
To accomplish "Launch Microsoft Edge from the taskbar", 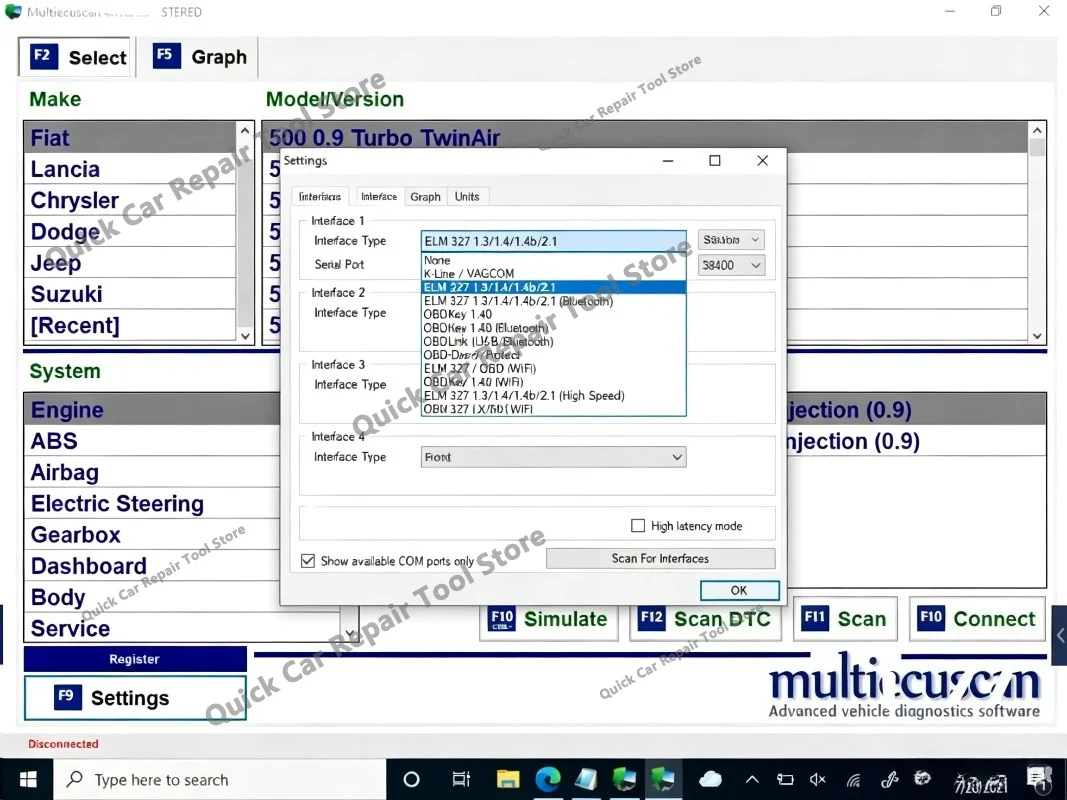I will (547, 779).
